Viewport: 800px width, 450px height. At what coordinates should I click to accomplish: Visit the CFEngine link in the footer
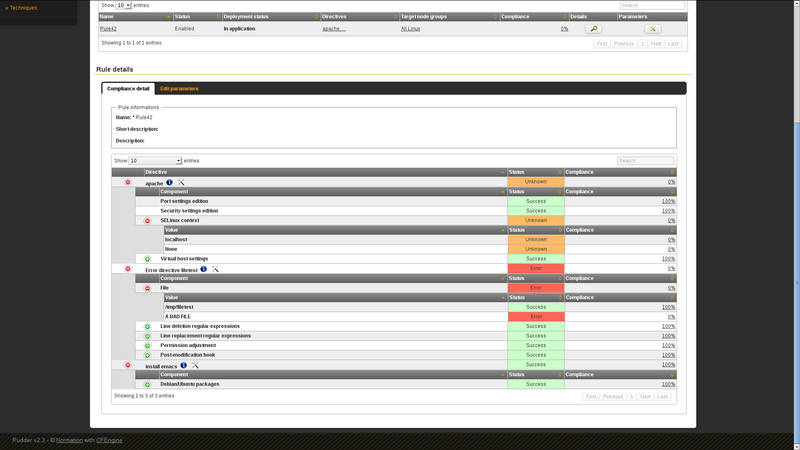click(x=109, y=440)
